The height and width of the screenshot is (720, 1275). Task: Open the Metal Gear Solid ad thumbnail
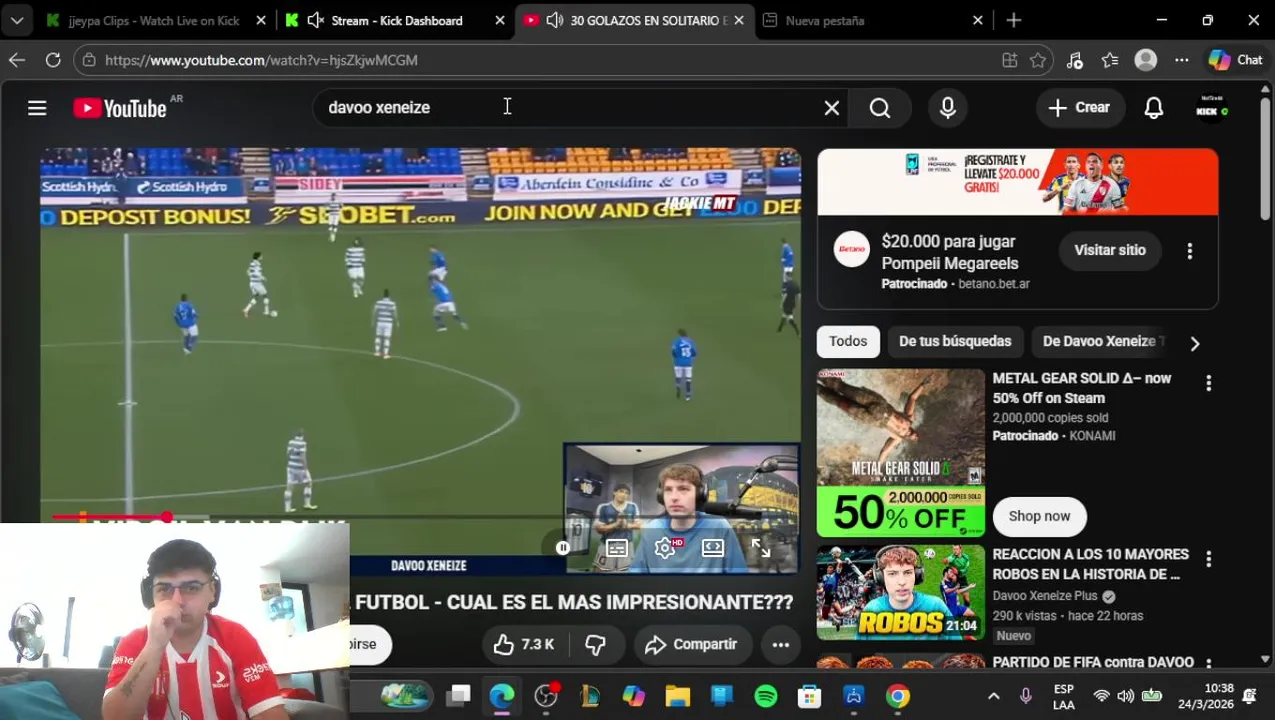click(x=901, y=453)
